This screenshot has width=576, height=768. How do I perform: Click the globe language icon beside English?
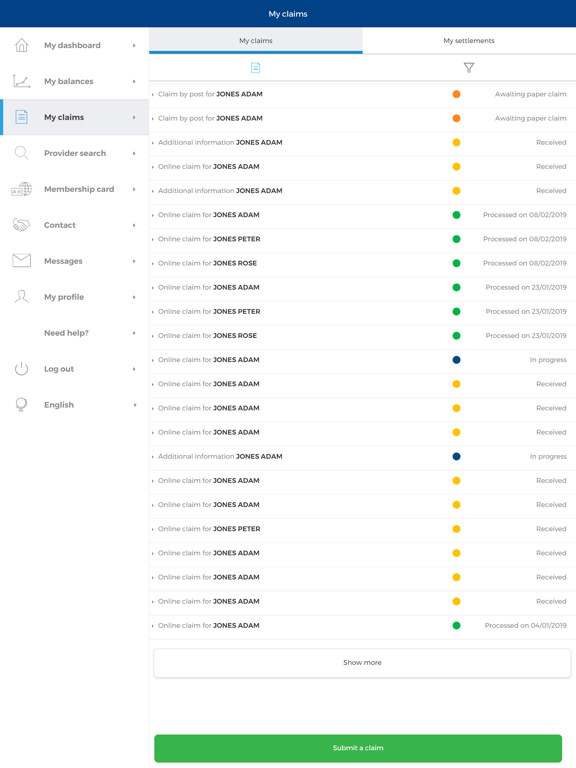tap(22, 405)
